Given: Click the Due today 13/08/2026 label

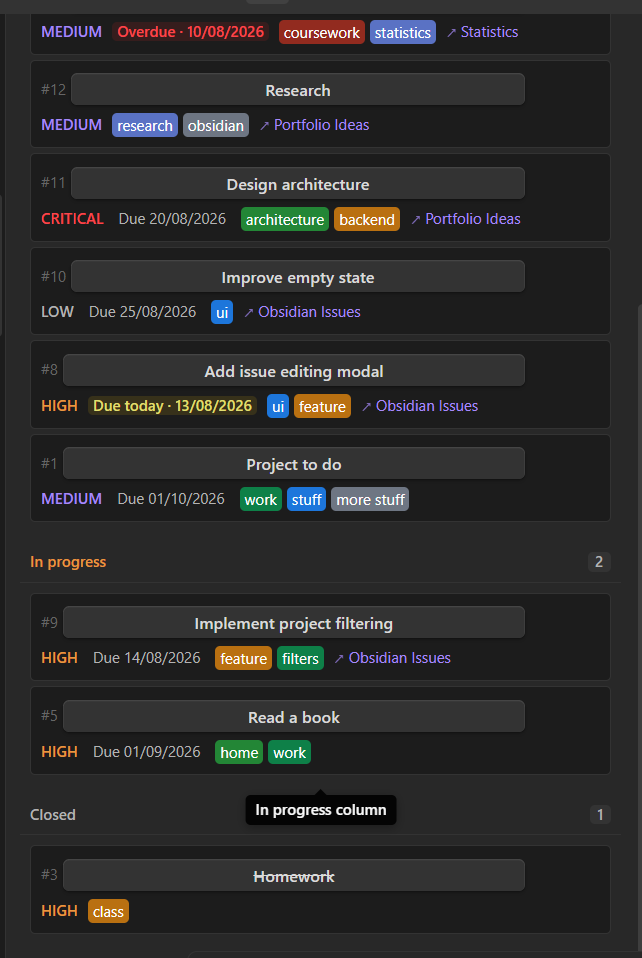Looking at the screenshot, I should point(173,406).
